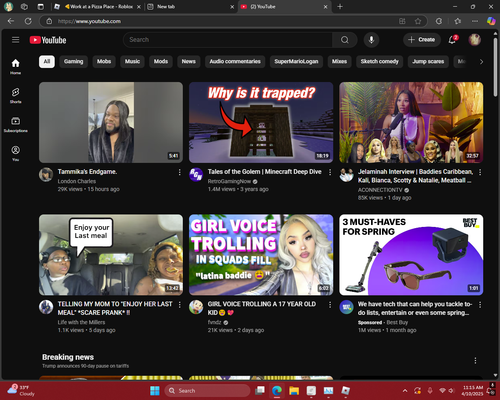This screenshot has width=500, height=400.
Task: Show more category chips with right arrow
Action: point(481,62)
